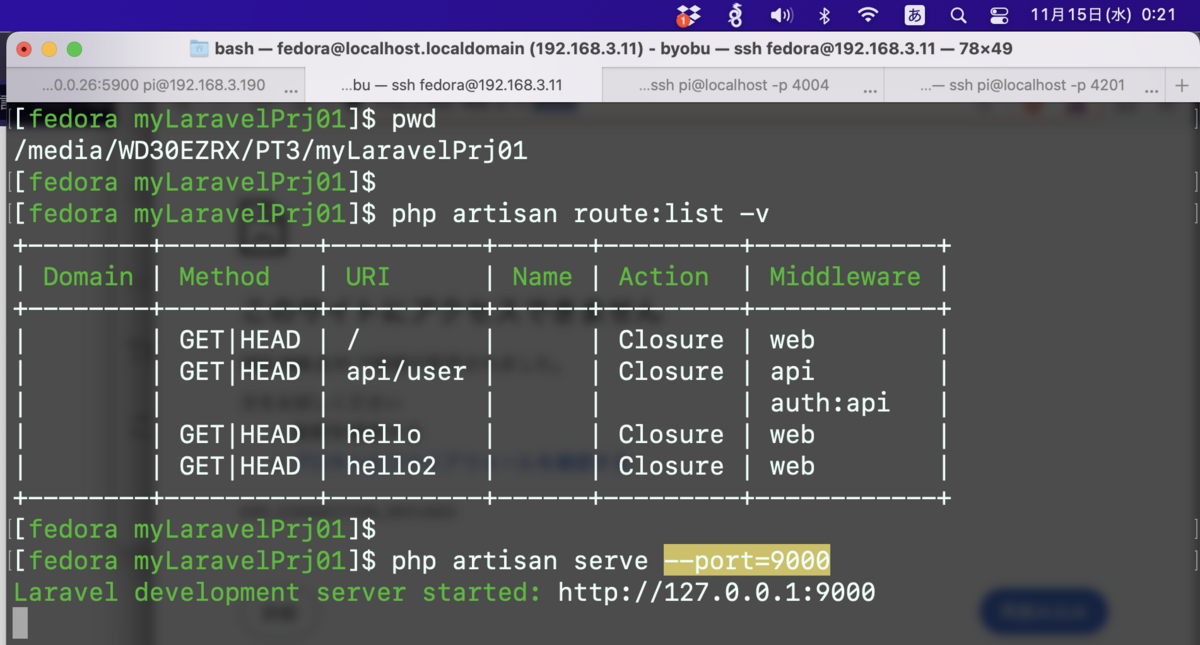Viewport: 1200px width, 645px height.
Task: Minimize the terminal window
Action: [x=49, y=49]
